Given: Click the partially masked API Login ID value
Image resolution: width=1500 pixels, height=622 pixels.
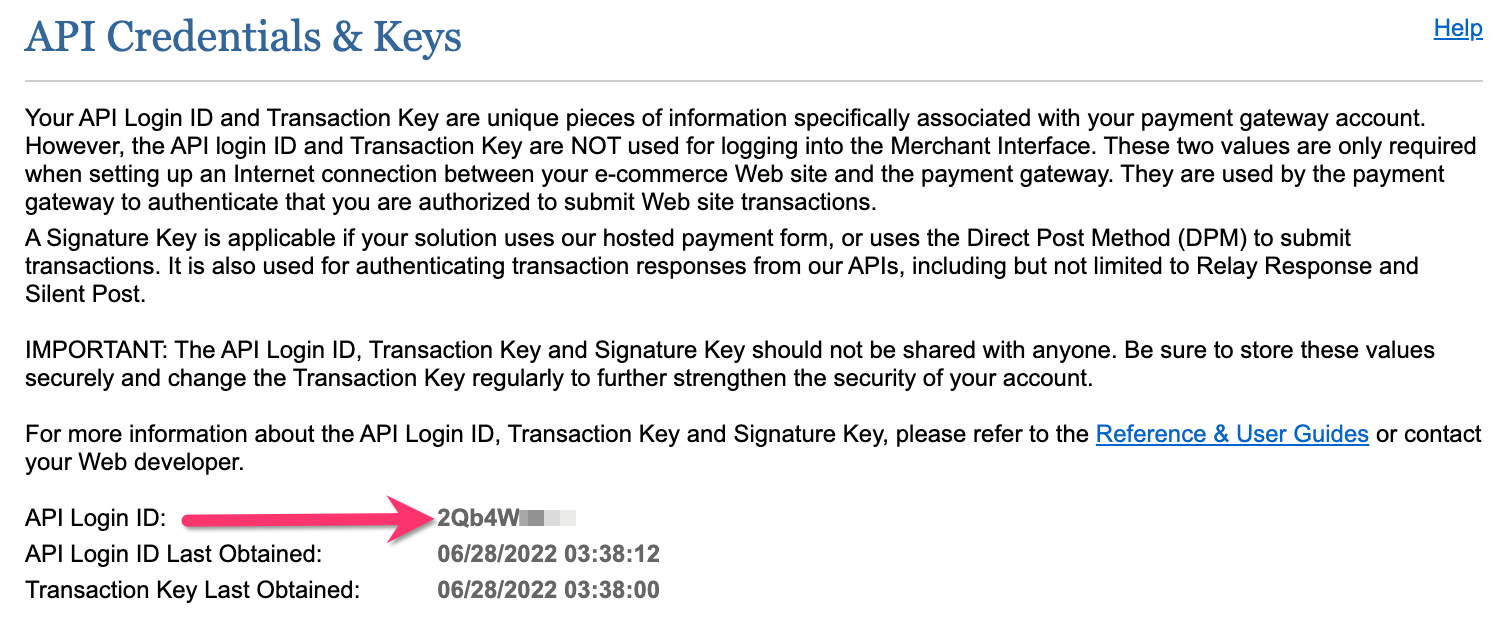Looking at the screenshot, I should (x=479, y=519).
